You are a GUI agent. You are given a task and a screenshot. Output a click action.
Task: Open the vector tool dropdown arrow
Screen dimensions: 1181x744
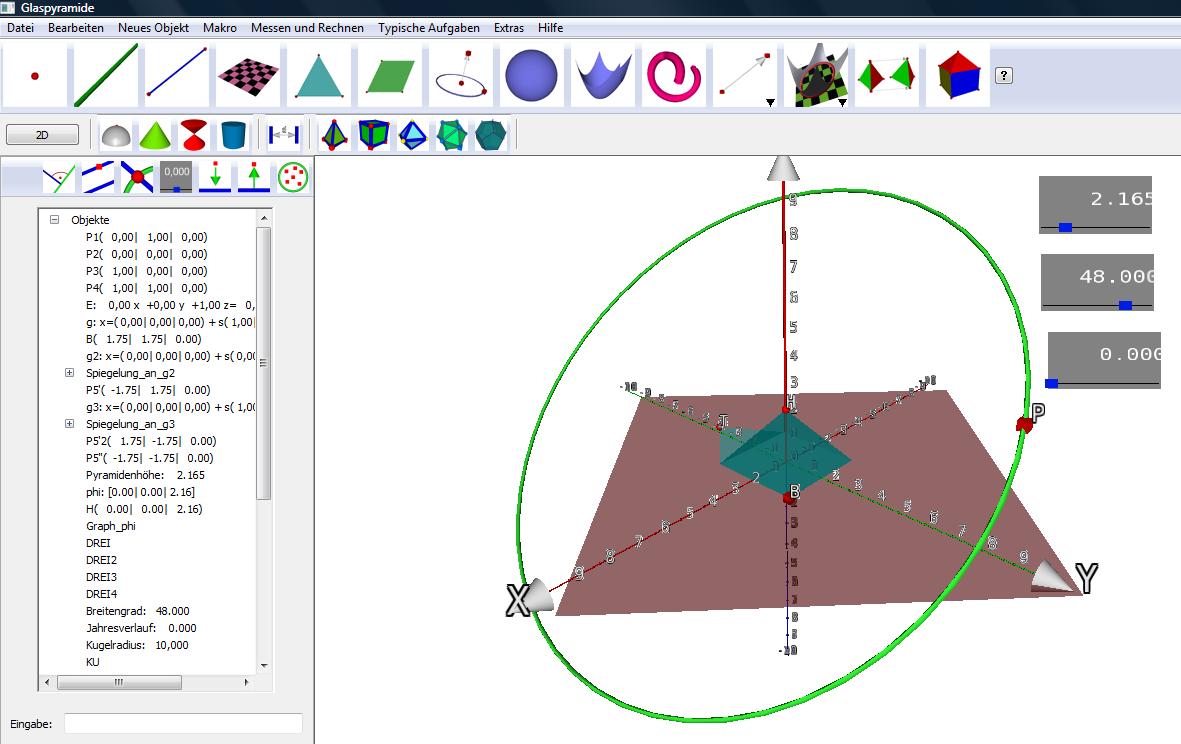pyautogui.click(x=769, y=102)
